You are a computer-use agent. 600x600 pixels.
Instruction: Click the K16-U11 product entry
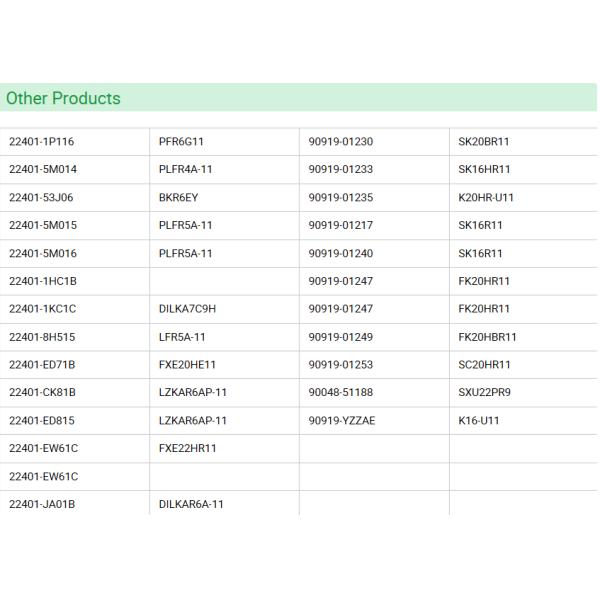tap(479, 421)
